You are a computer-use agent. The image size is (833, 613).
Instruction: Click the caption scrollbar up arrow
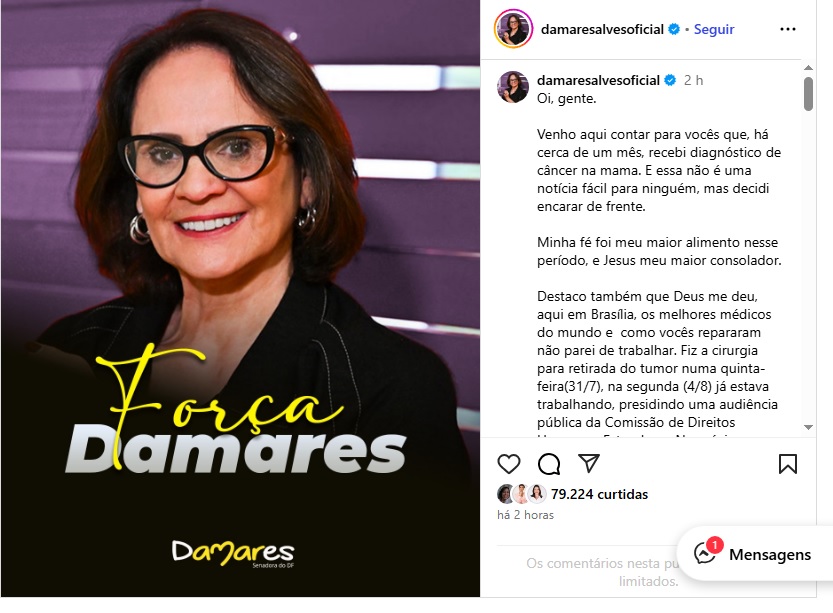809,68
